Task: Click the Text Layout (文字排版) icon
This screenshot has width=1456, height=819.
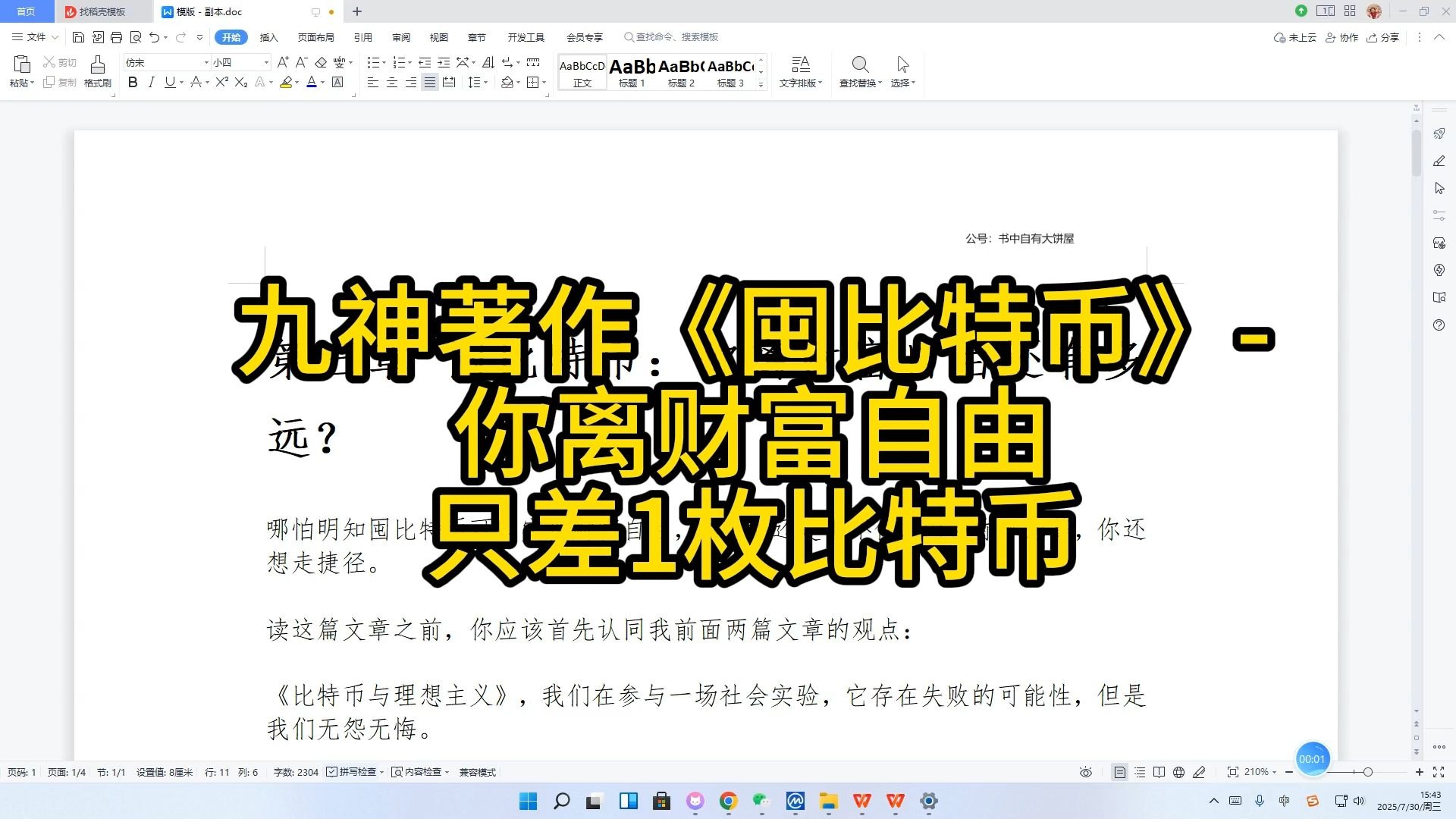Action: pyautogui.click(x=801, y=64)
